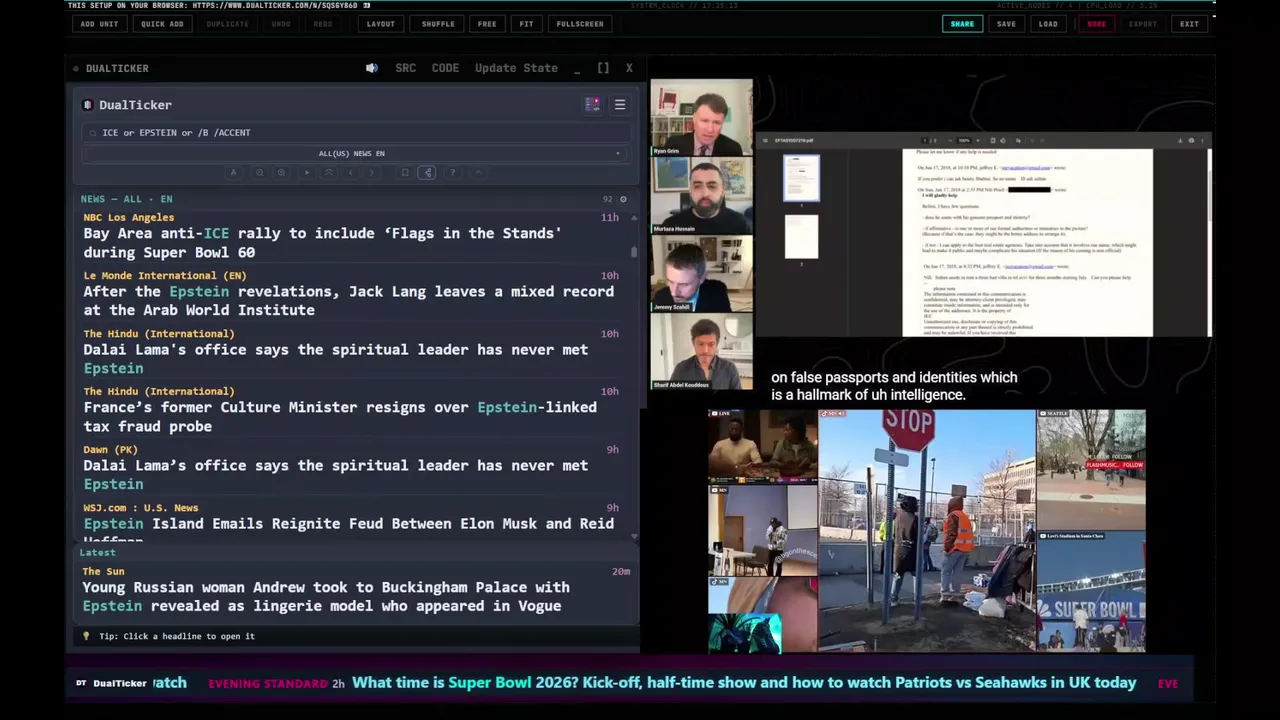Open The Hindu Dalai Lama headline

coord(335,359)
